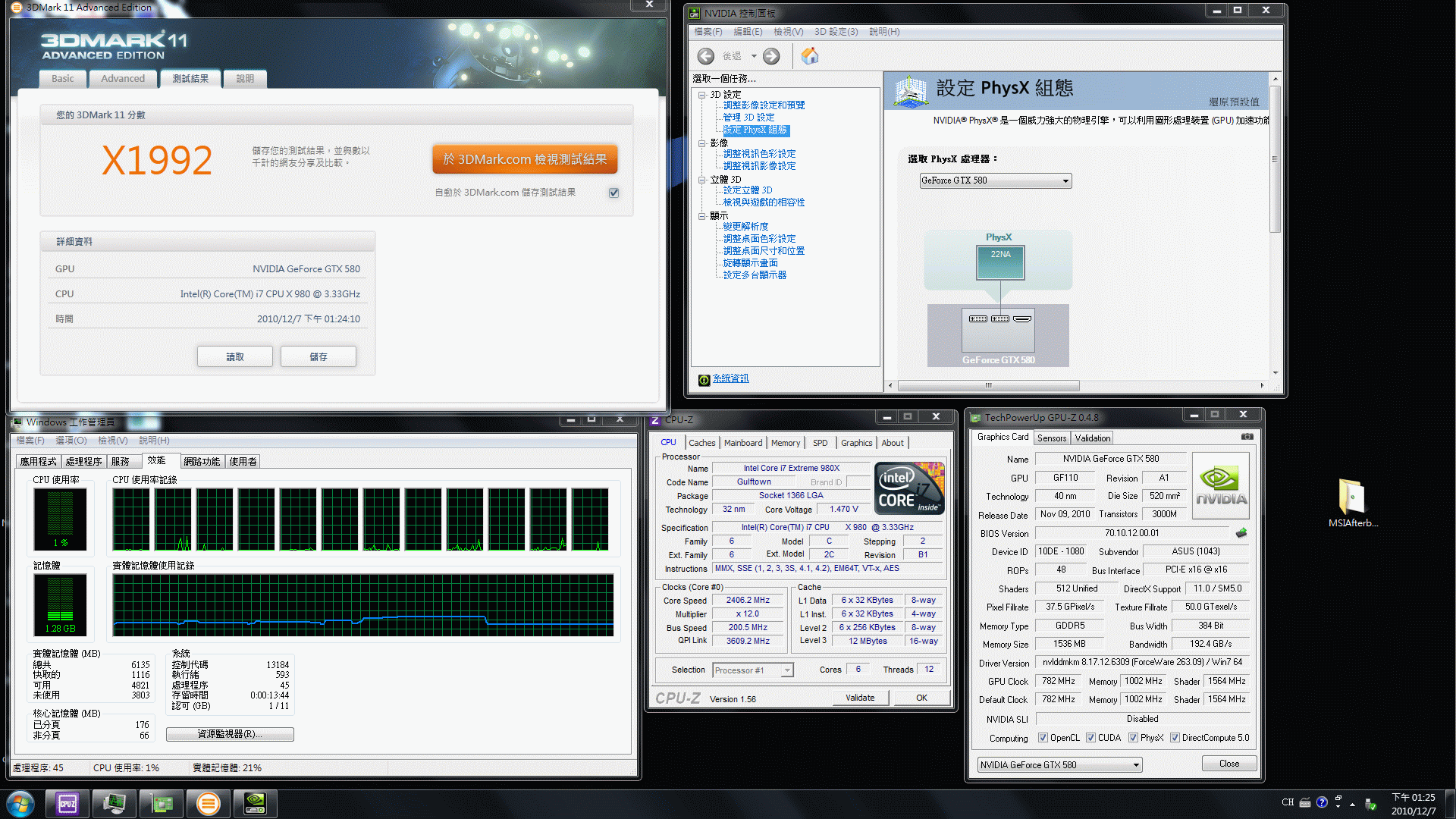Toggle auto-save results on 3DMark.com checkbox
The width and height of the screenshot is (1456, 819).
(613, 193)
